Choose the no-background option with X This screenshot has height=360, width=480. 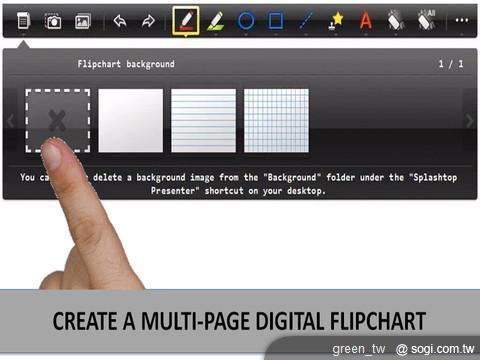58,121
